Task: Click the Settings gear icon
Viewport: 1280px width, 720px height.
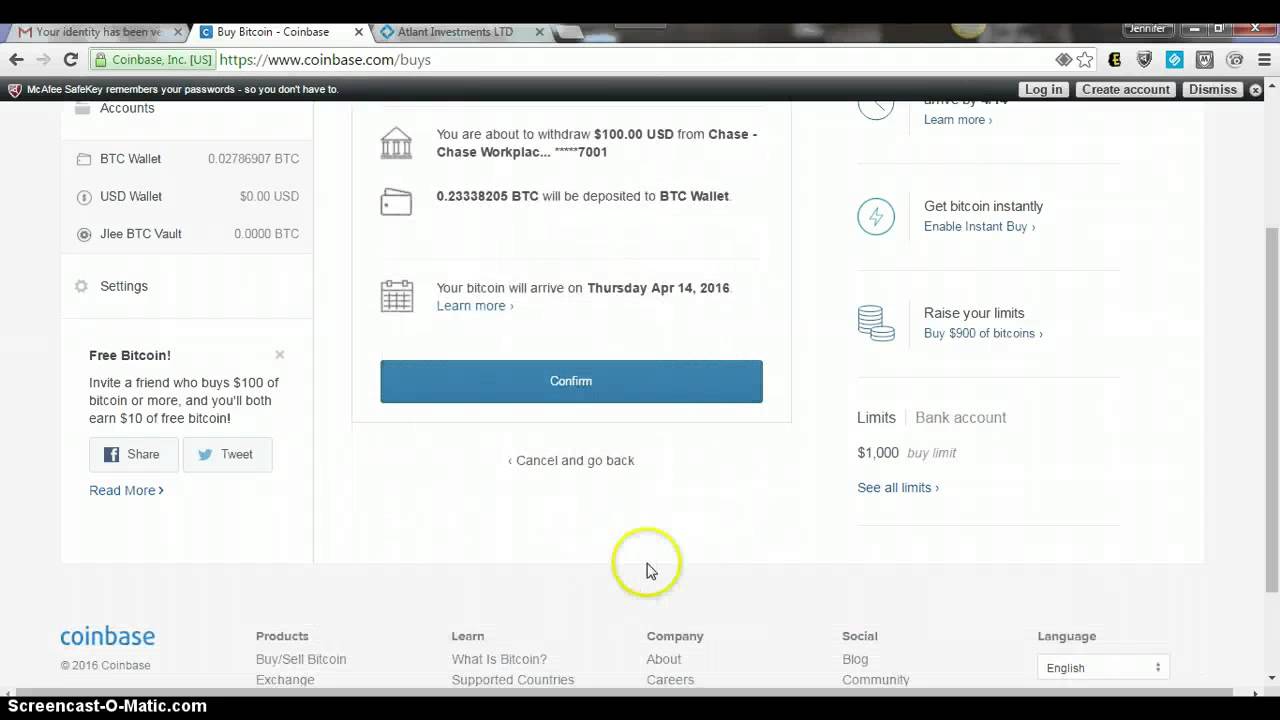Action: pos(82,286)
